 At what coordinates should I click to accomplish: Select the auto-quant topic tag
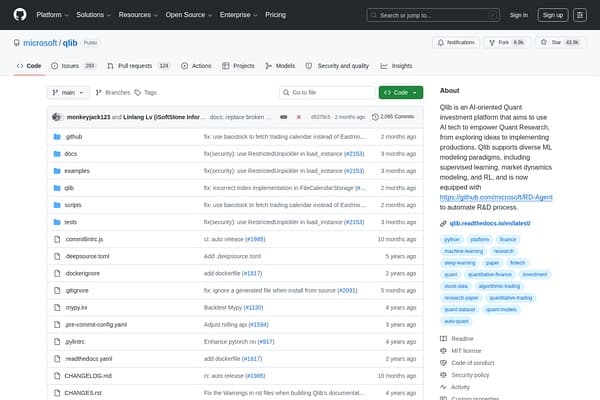(456, 322)
